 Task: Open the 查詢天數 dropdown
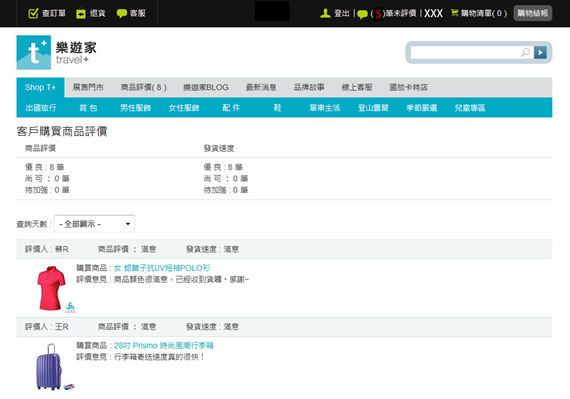(95, 223)
